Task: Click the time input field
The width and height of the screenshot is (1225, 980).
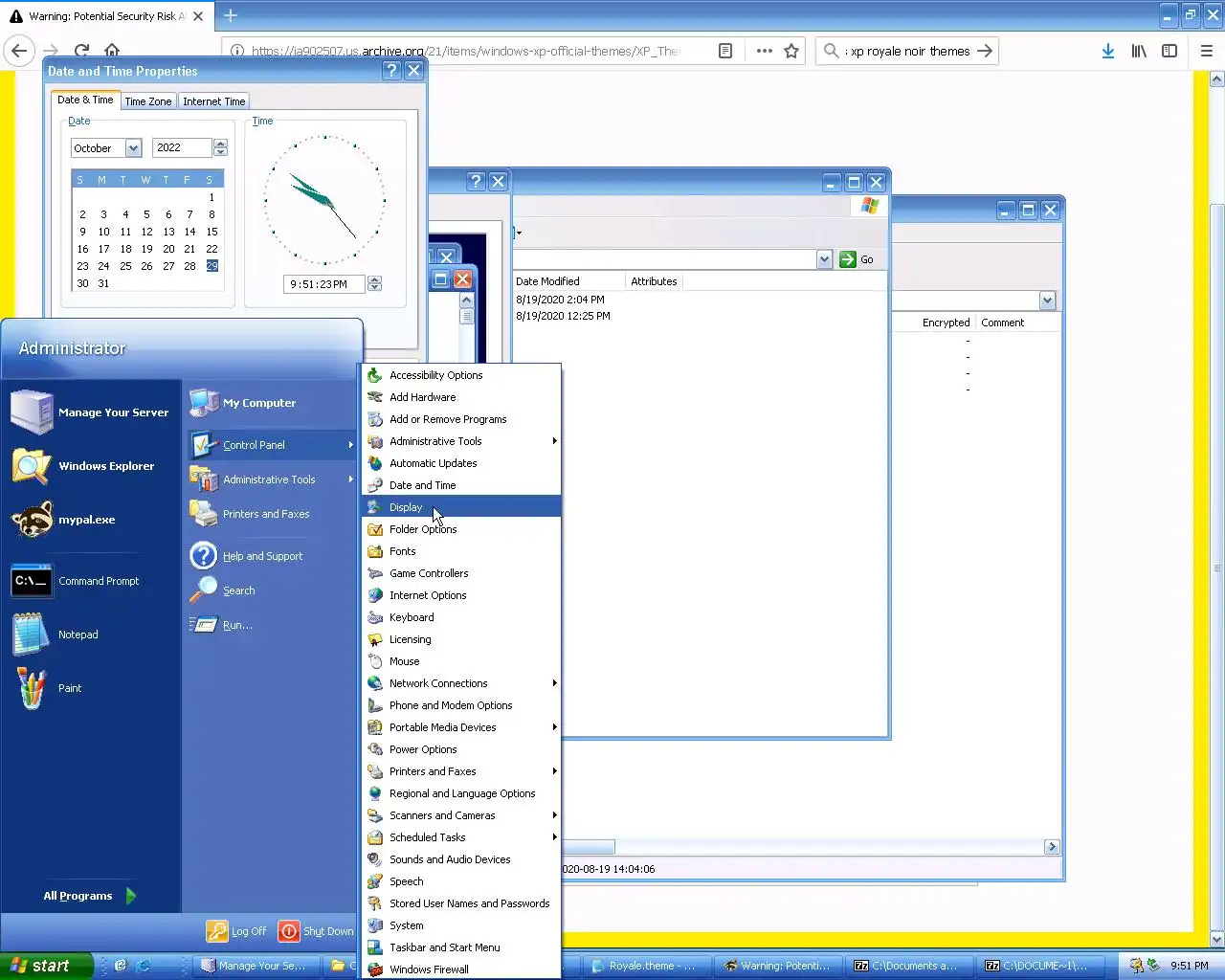Action: (x=324, y=284)
